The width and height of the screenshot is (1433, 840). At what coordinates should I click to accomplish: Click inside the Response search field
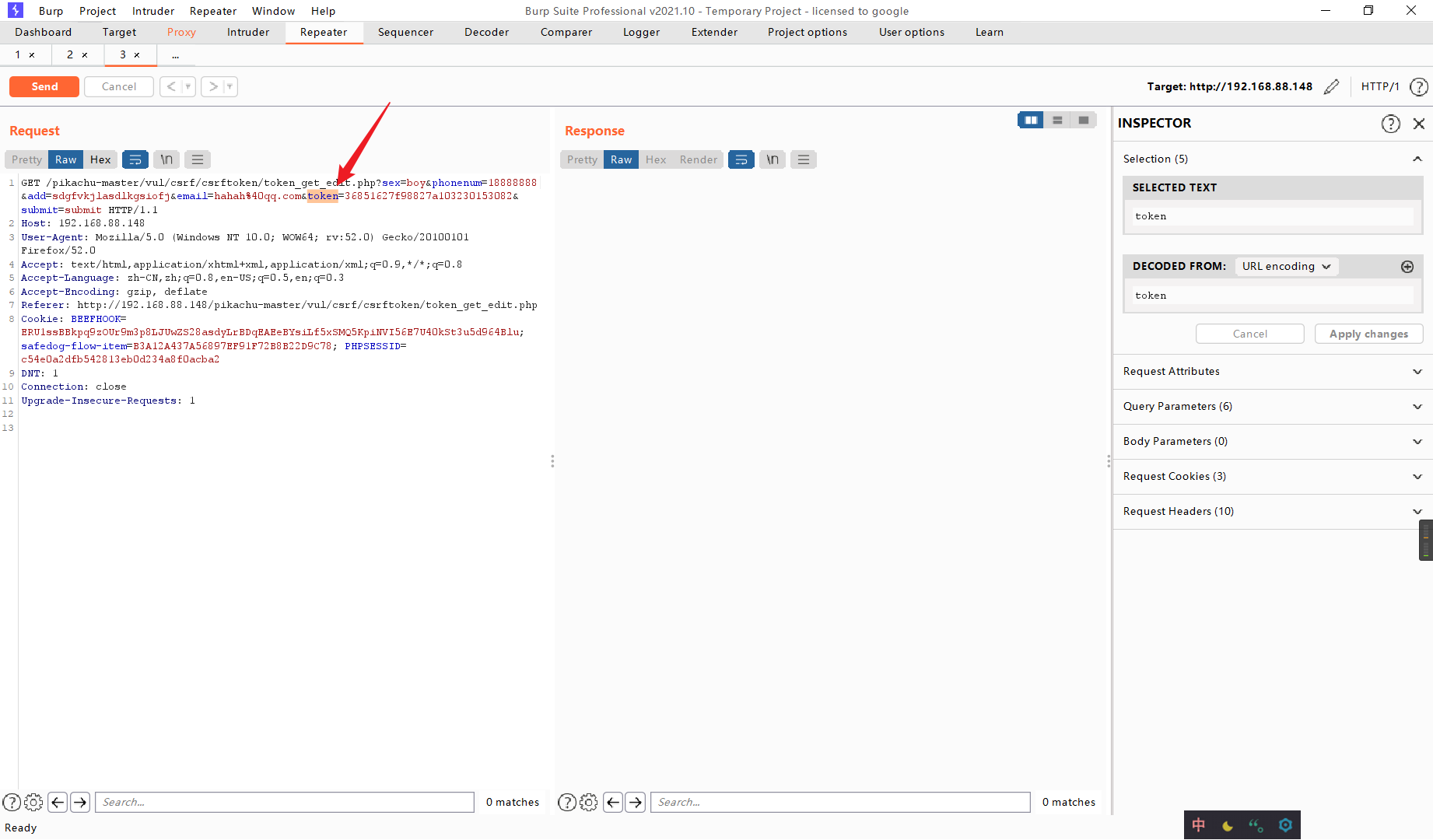pos(839,802)
